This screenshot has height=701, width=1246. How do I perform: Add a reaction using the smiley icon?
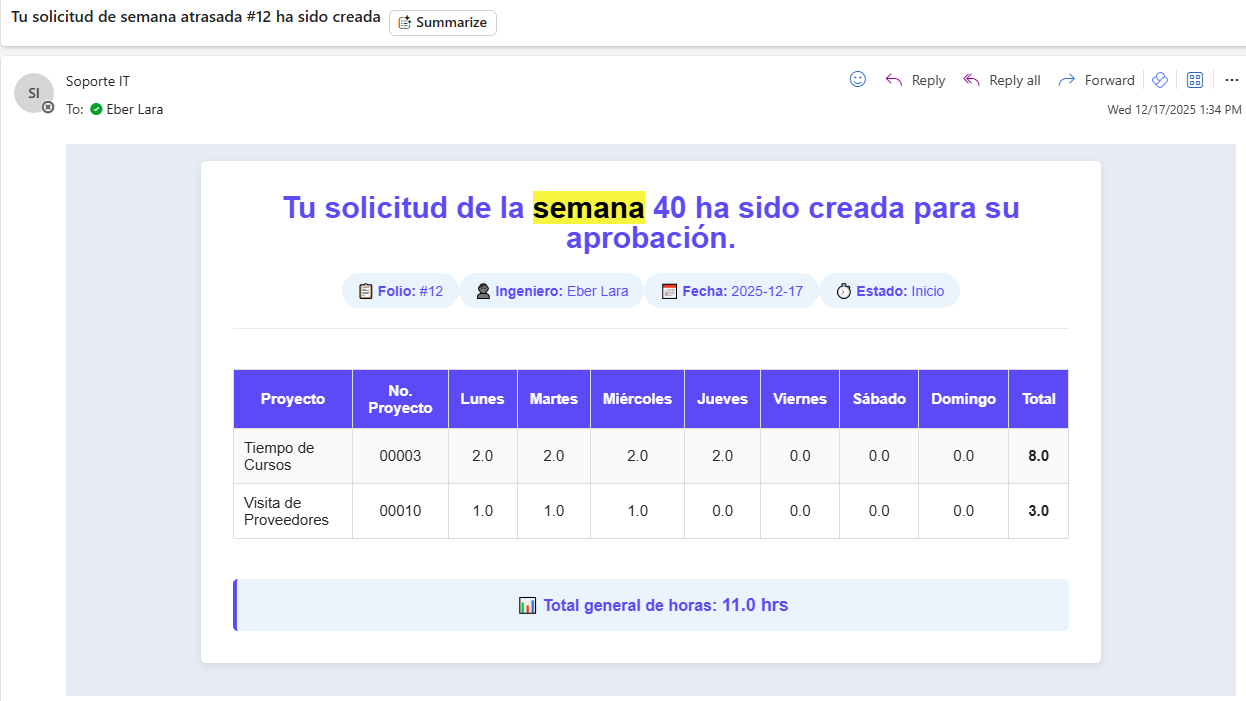(x=857, y=80)
